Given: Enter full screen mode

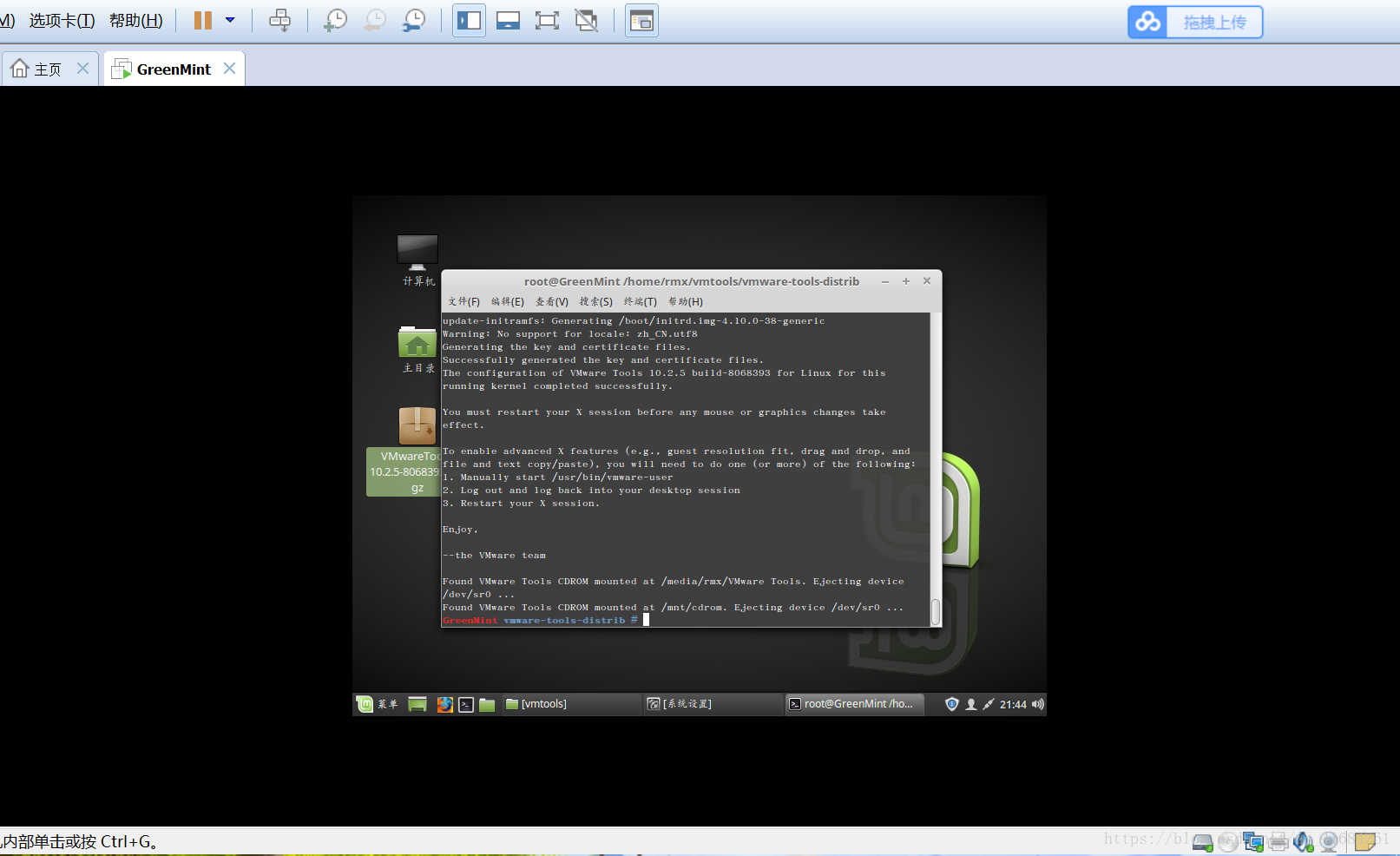Looking at the screenshot, I should (547, 20).
